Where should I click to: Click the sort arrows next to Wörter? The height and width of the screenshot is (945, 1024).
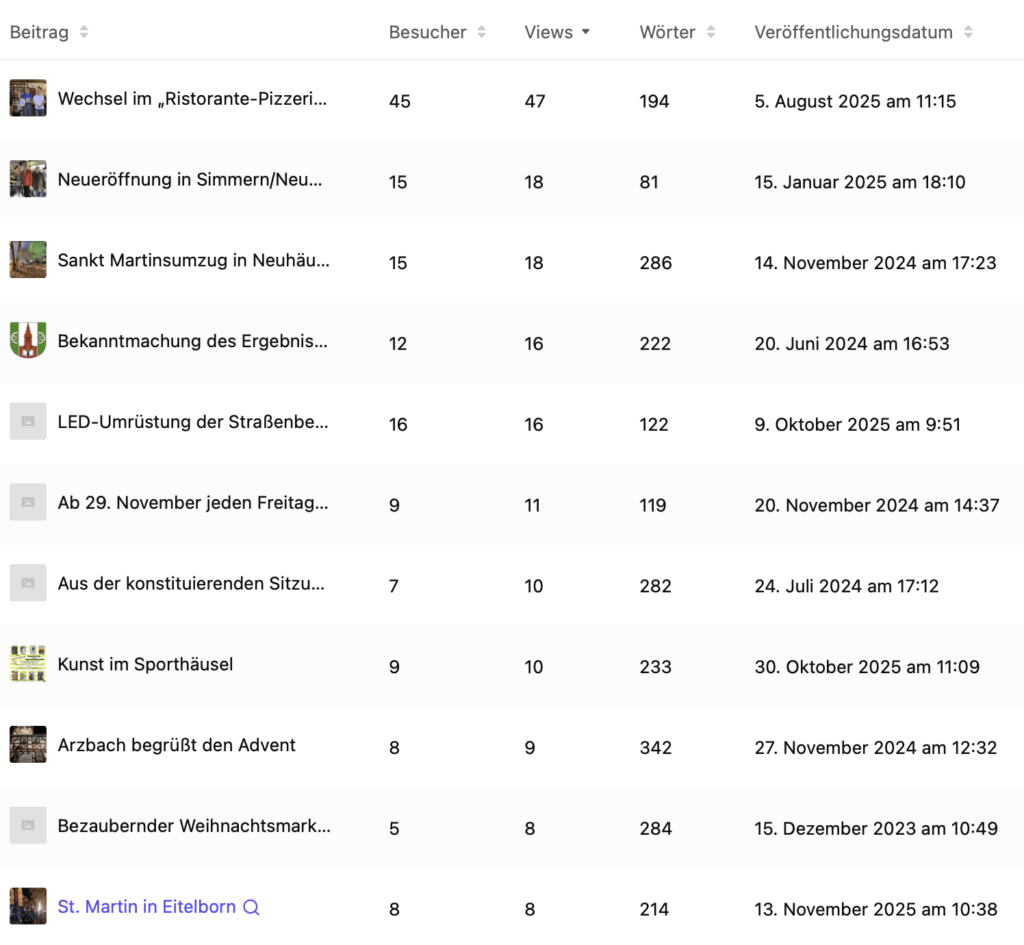711,32
